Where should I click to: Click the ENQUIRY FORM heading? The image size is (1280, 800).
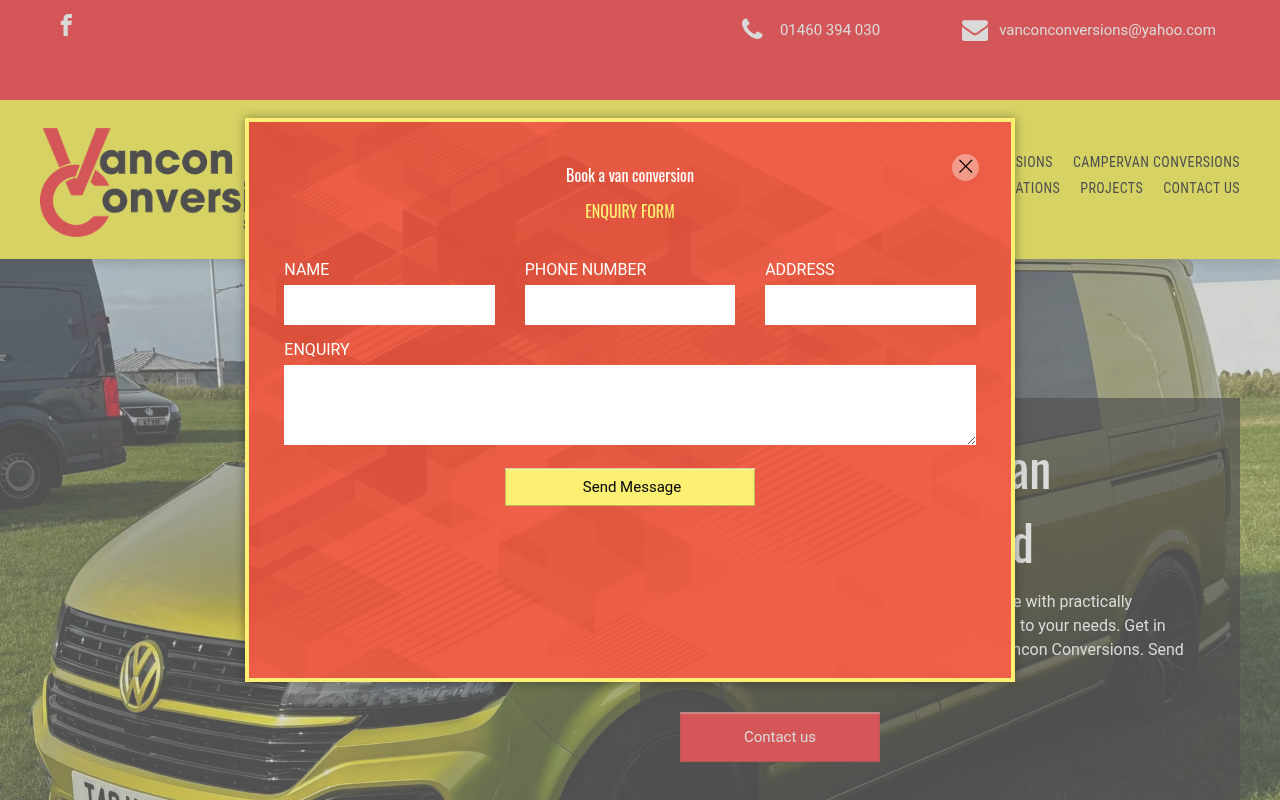click(629, 211)
